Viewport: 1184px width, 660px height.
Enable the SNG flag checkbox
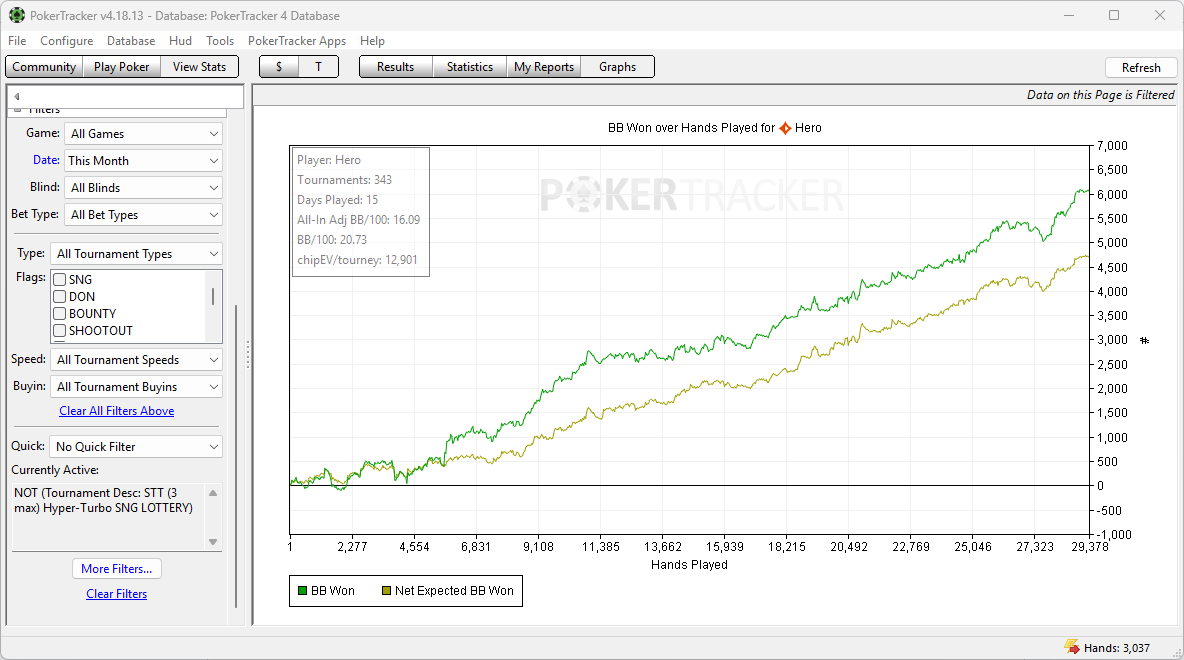point(60,280)
